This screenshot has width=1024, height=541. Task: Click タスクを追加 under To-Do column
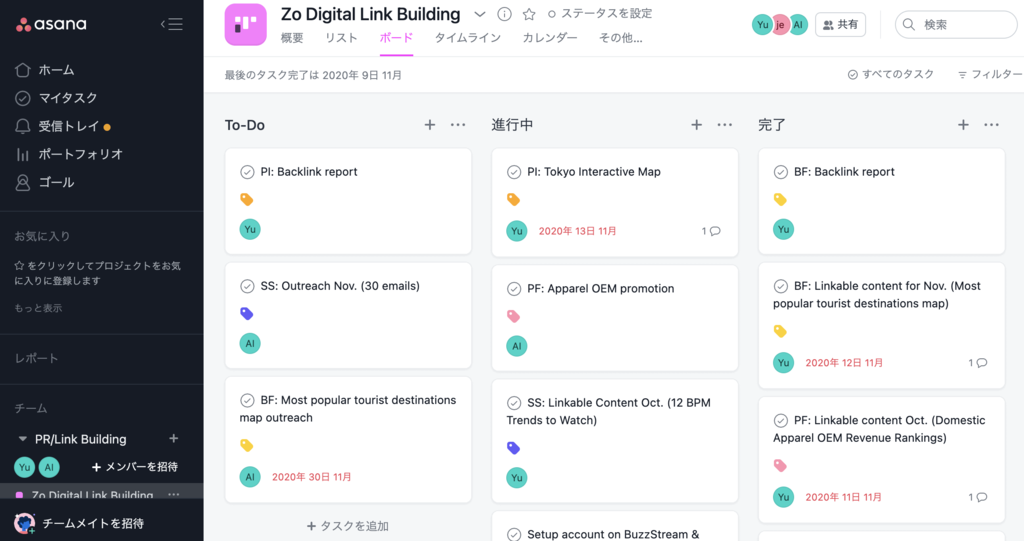coord(348,526)
